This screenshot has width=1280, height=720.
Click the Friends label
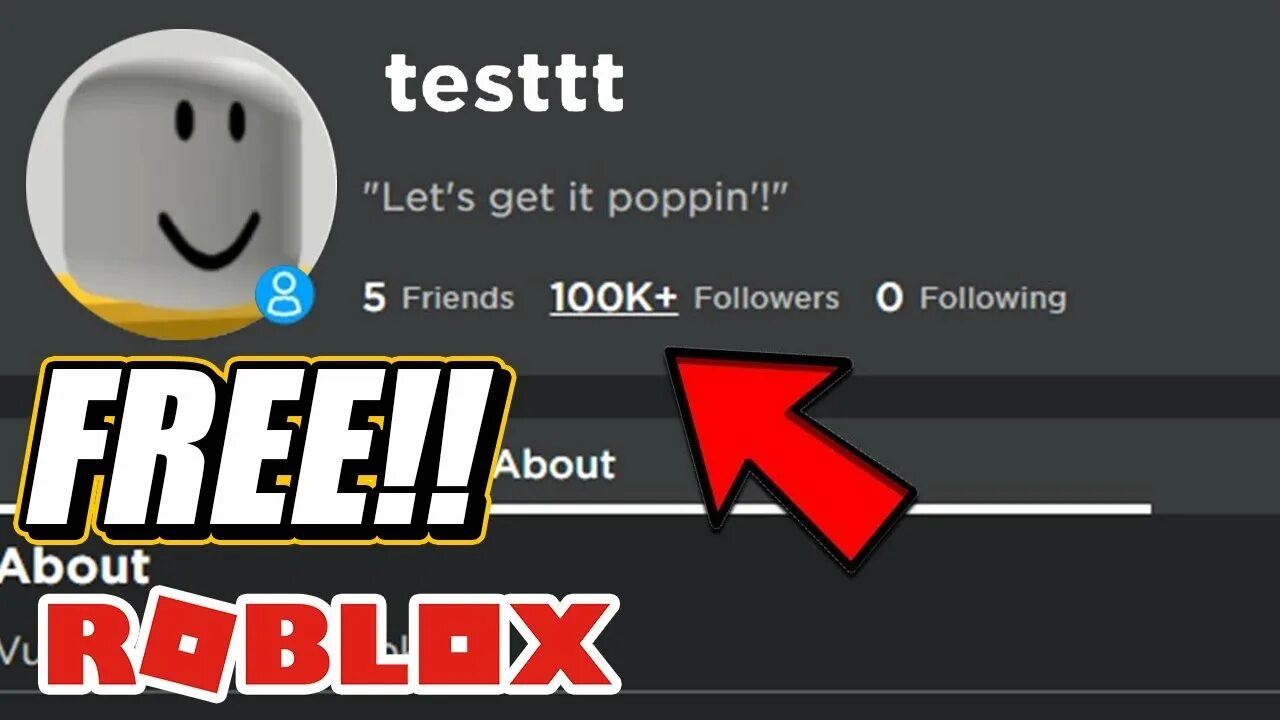click(458, 298)
